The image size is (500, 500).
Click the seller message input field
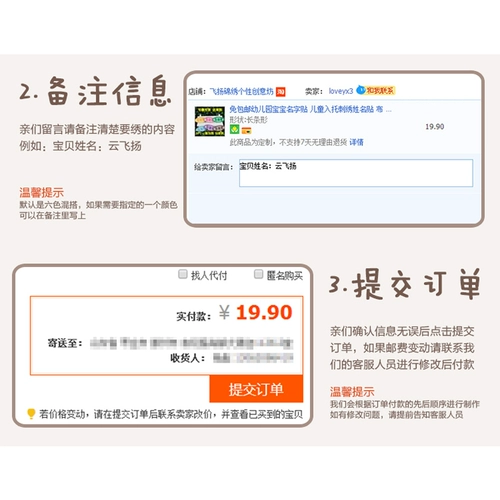[x=356, y=173]
